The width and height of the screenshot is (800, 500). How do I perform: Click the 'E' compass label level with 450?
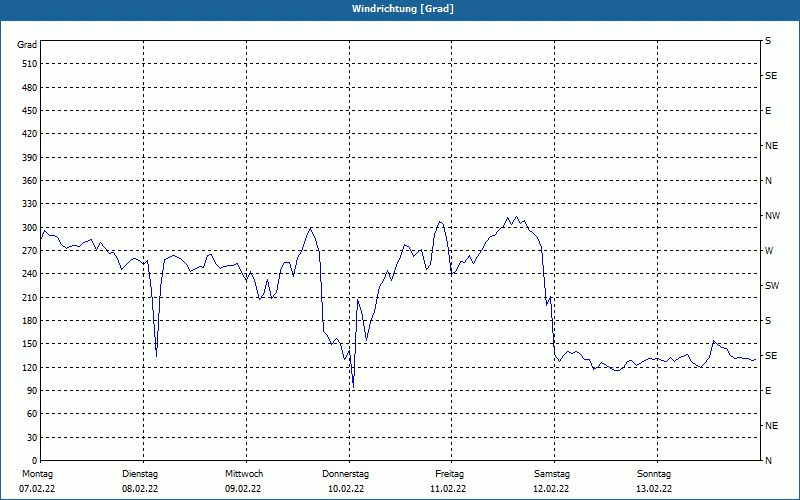tap(768, 111)
